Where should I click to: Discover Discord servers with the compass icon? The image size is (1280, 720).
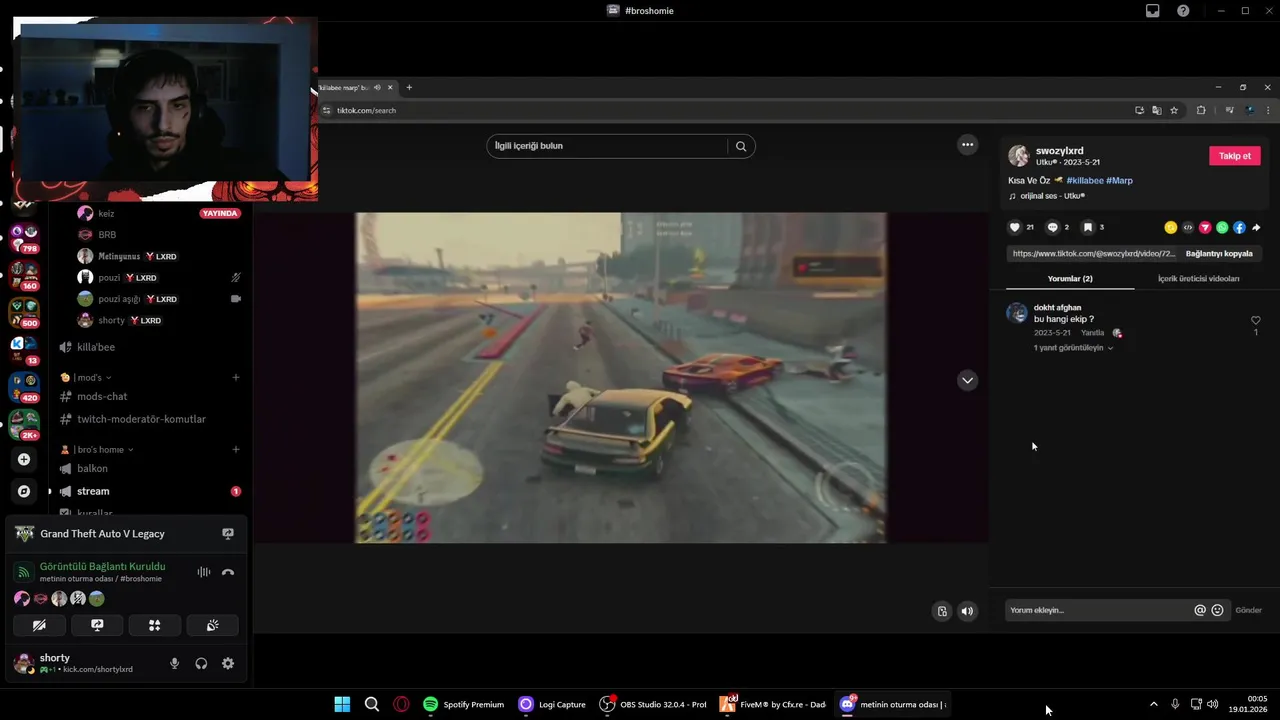click(24, 491)
